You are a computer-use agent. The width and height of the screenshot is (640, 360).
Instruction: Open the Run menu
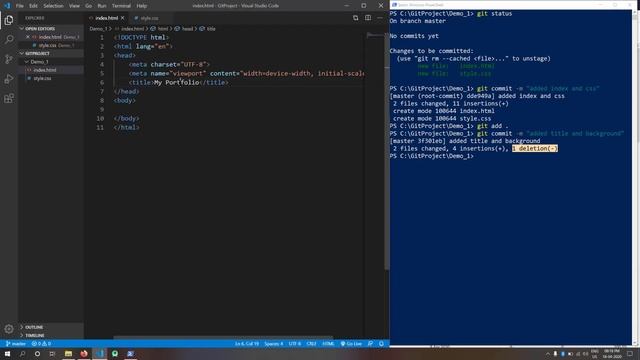click(102, 6)
